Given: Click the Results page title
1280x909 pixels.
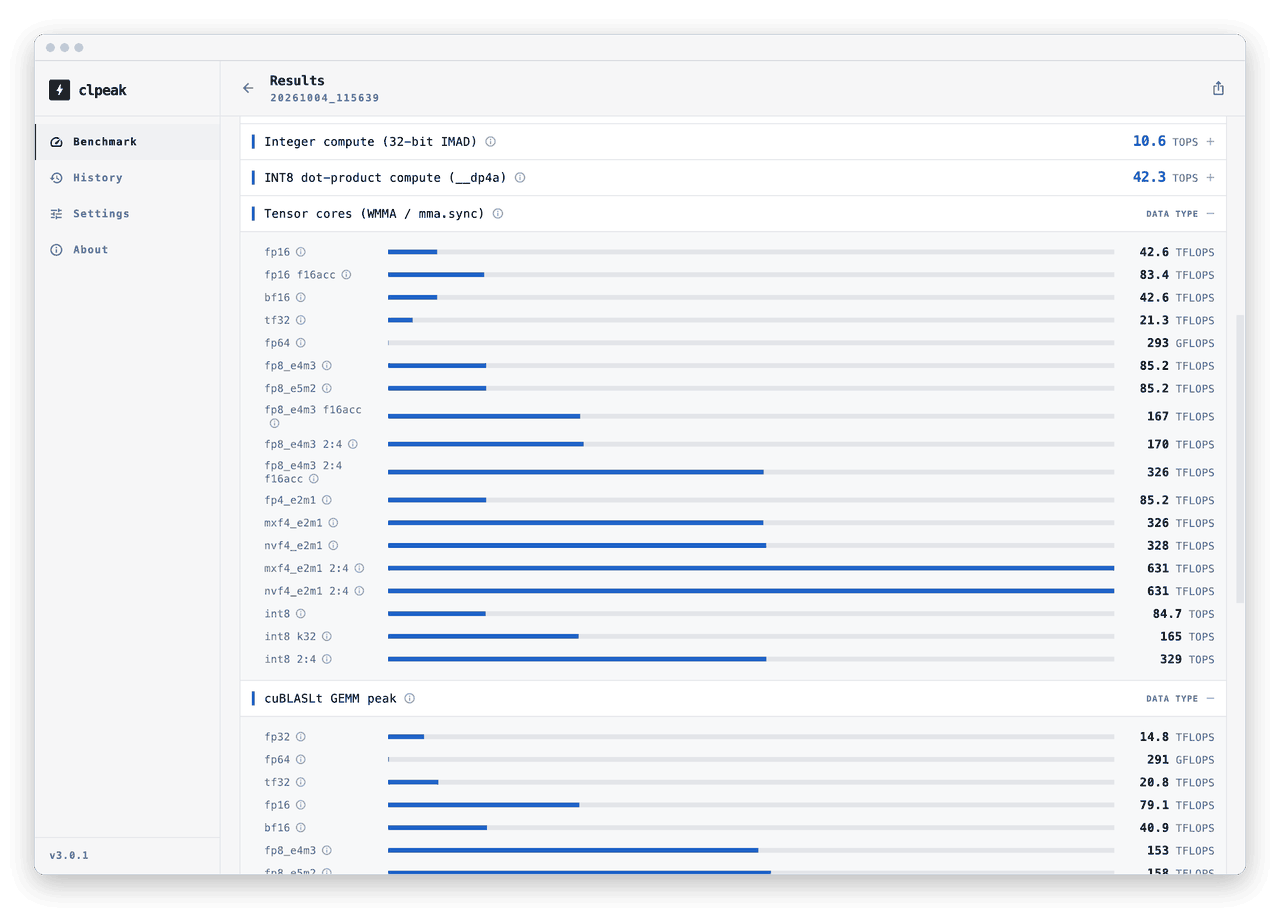Looking at the screenshot, I should click(297, 81).
